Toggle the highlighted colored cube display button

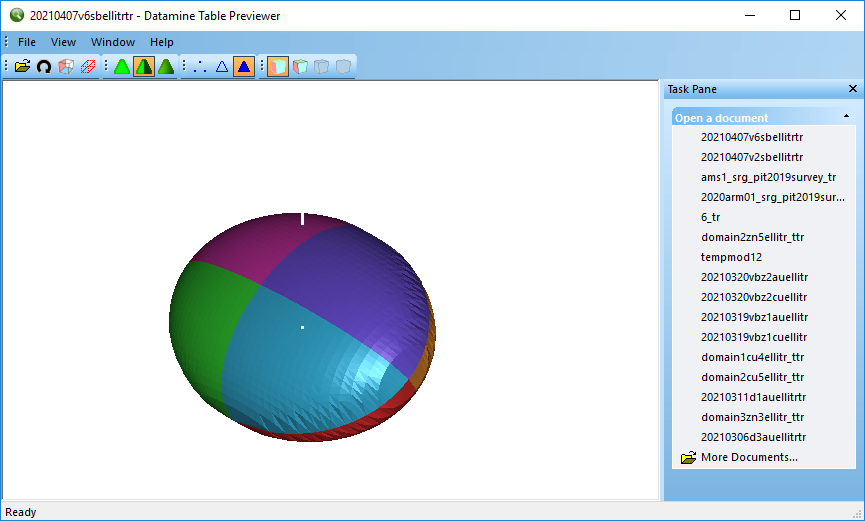tap(278, 67)
